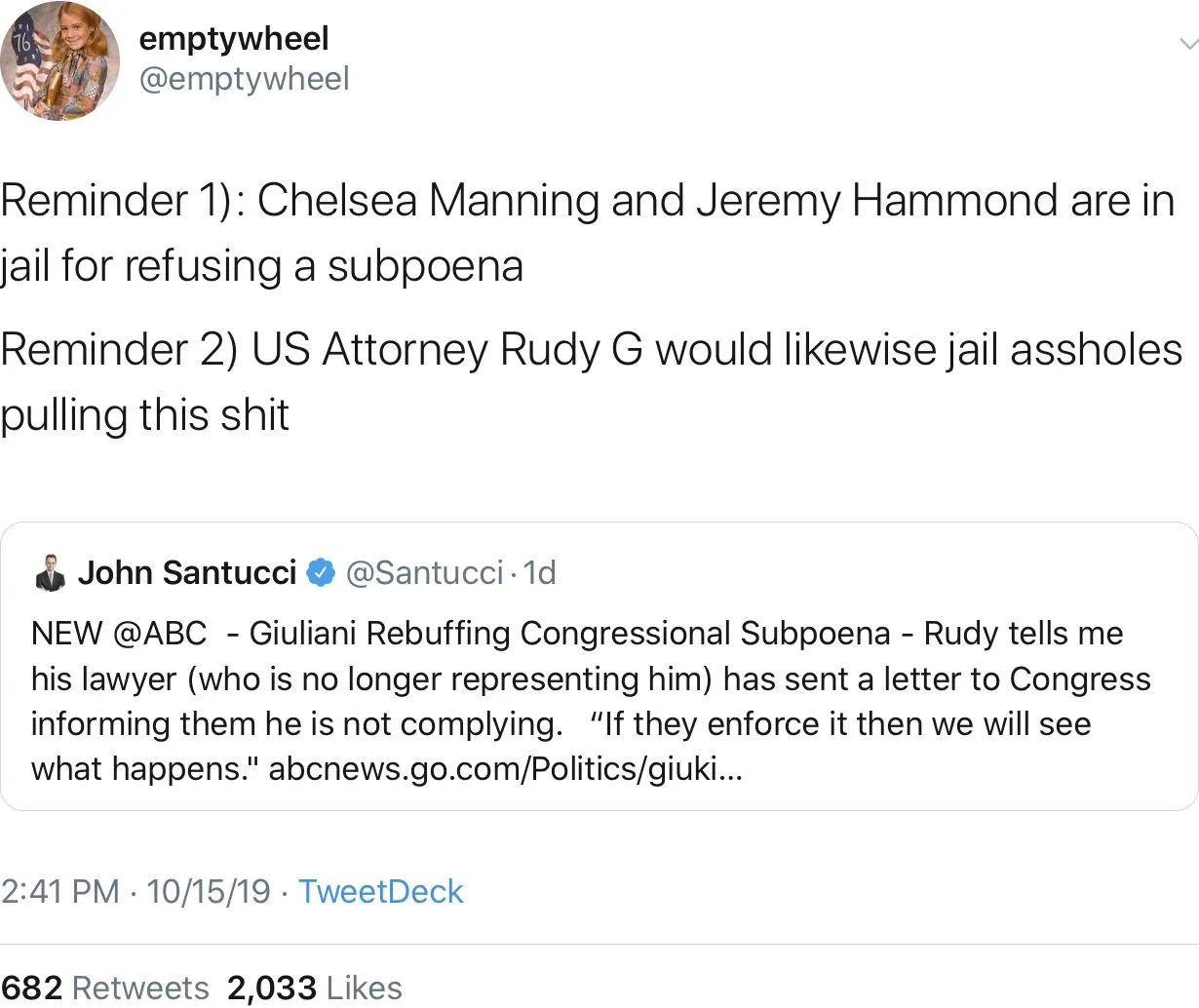Click the blue verified badge

tap(321, 572)
